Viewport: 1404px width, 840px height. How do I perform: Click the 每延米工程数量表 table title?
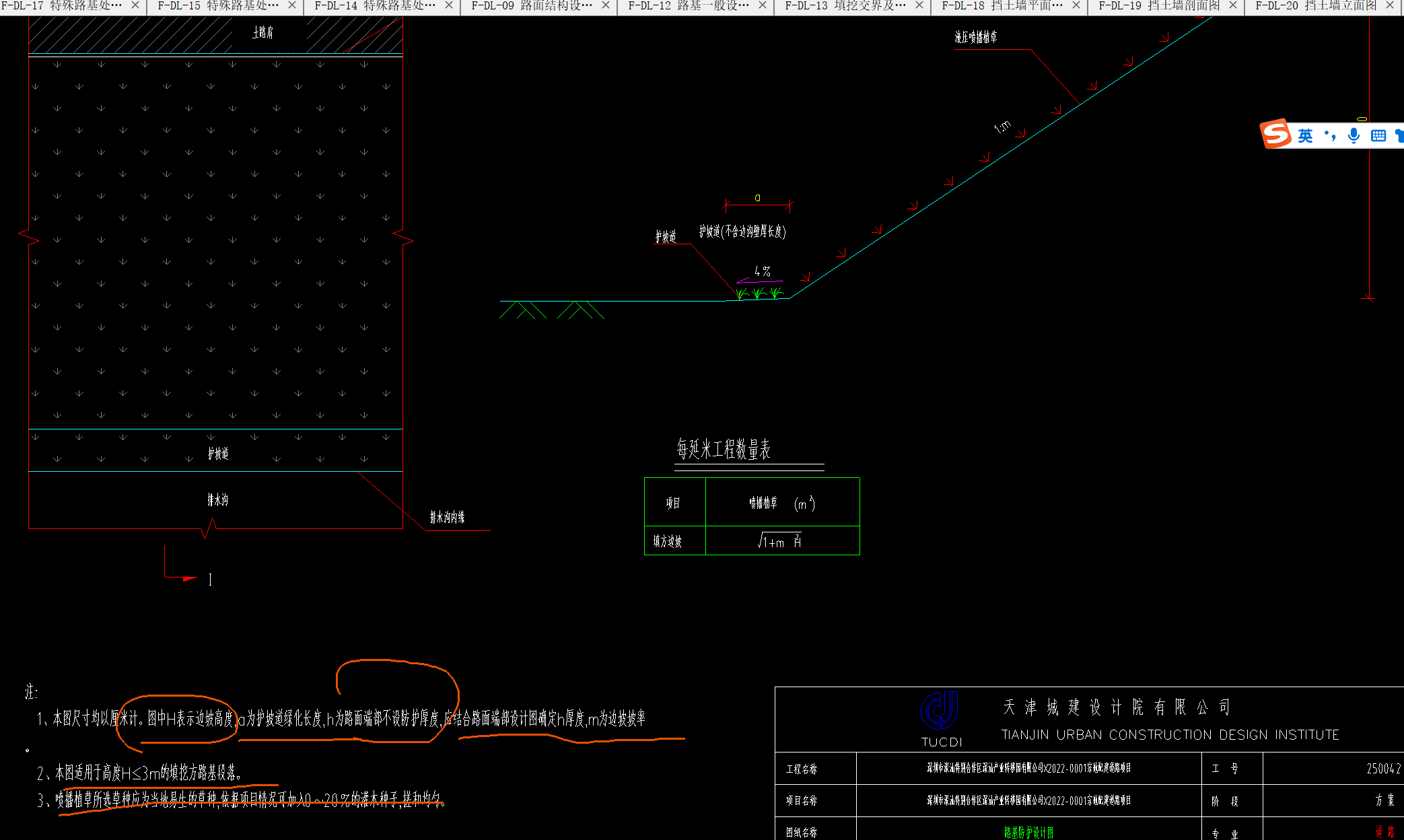pos(724,450)
